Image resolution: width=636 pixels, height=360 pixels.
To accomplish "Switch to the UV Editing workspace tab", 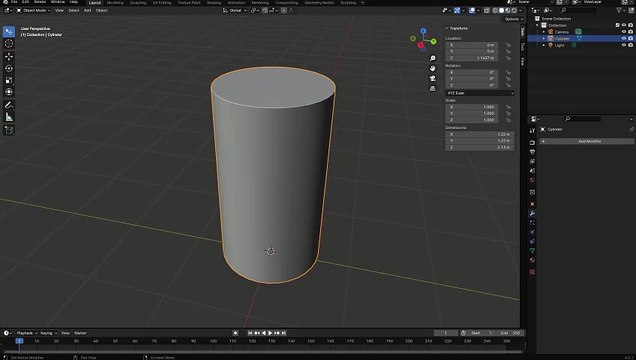I will [162, 2].
